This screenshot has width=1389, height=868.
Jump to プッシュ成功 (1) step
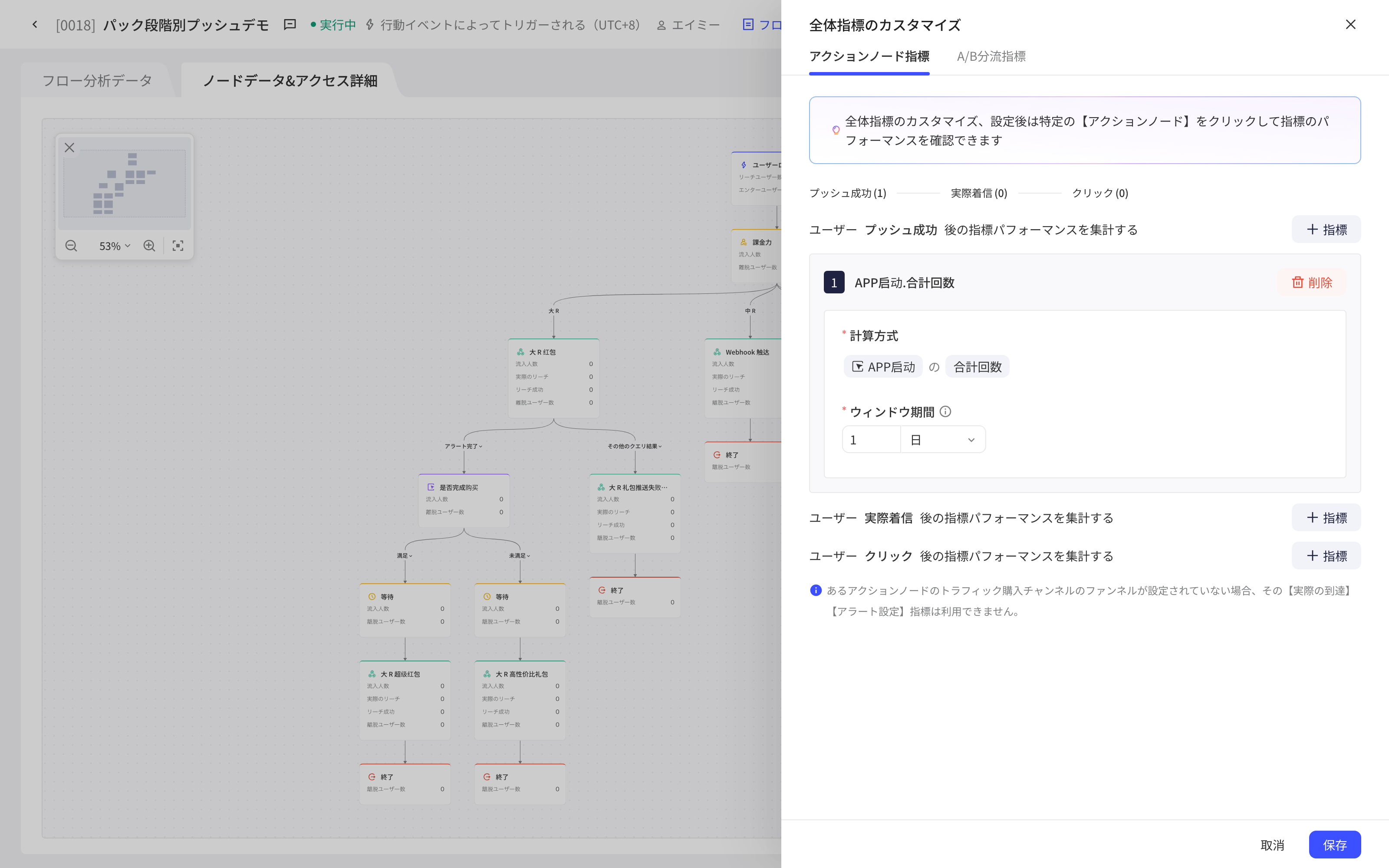point(847,193)
